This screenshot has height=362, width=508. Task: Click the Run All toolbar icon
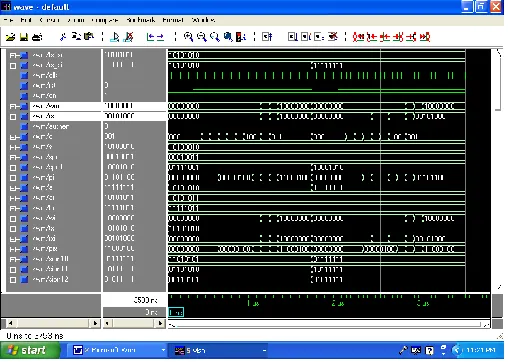click(319, 36)
